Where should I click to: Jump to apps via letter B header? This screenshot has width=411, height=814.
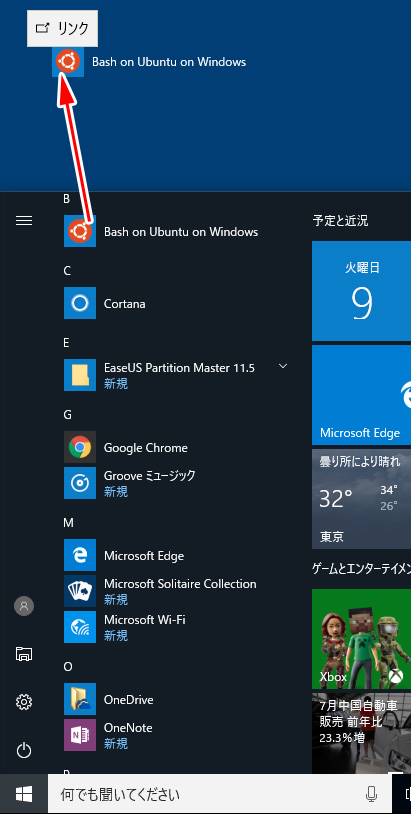[66, 198]
